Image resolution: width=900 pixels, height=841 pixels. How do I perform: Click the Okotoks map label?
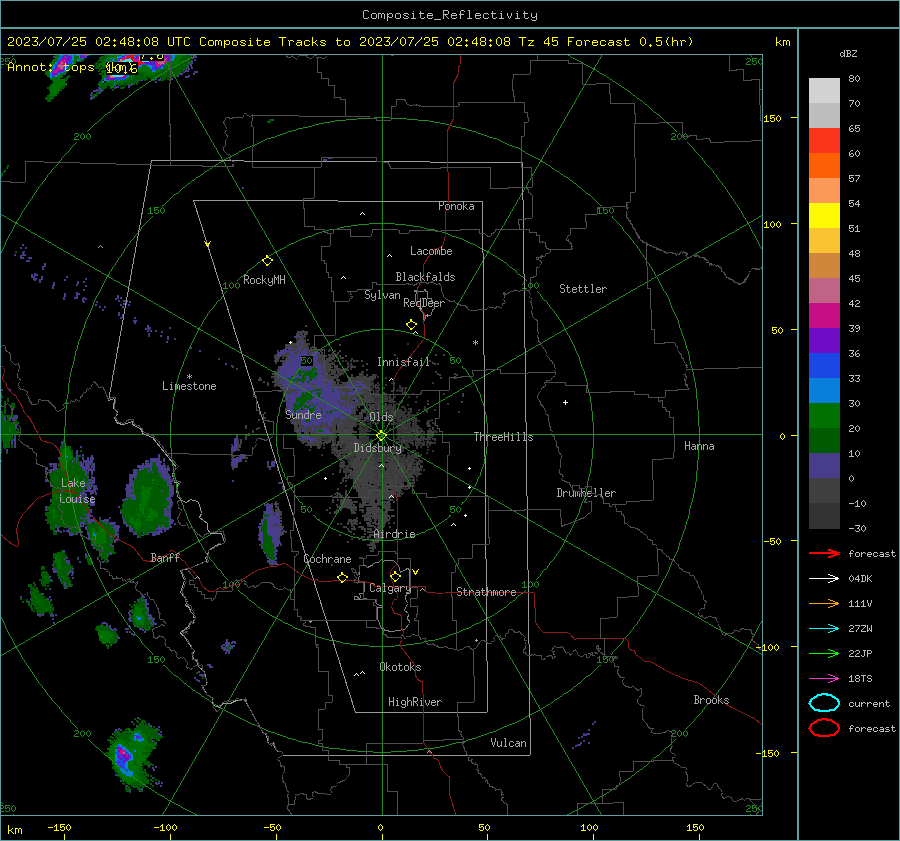tap(400, 666)
